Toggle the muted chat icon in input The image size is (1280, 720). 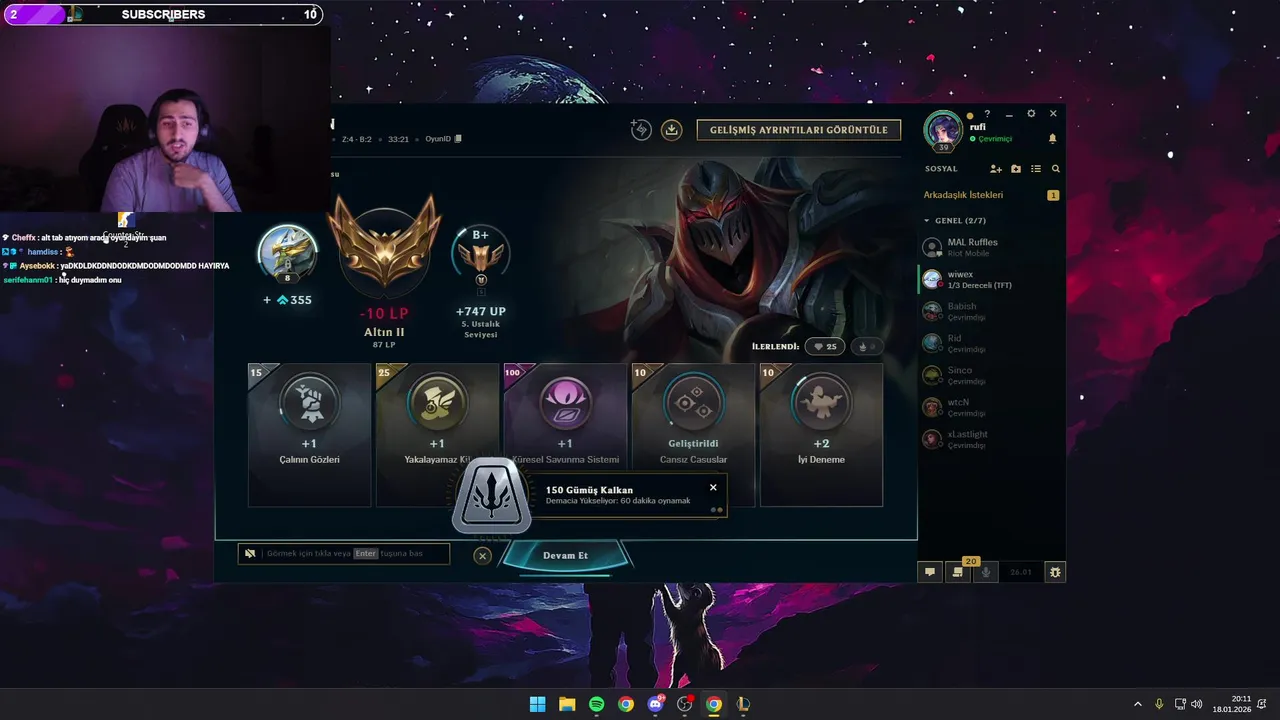250,554
